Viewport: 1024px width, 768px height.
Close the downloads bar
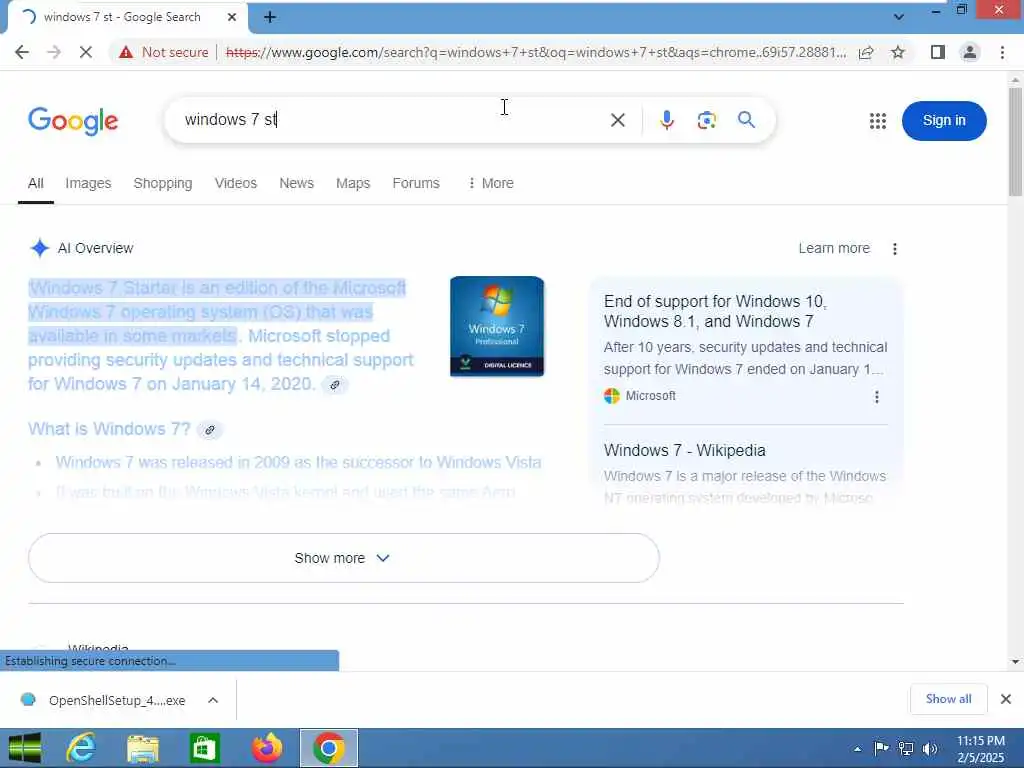coord(1006,699)
